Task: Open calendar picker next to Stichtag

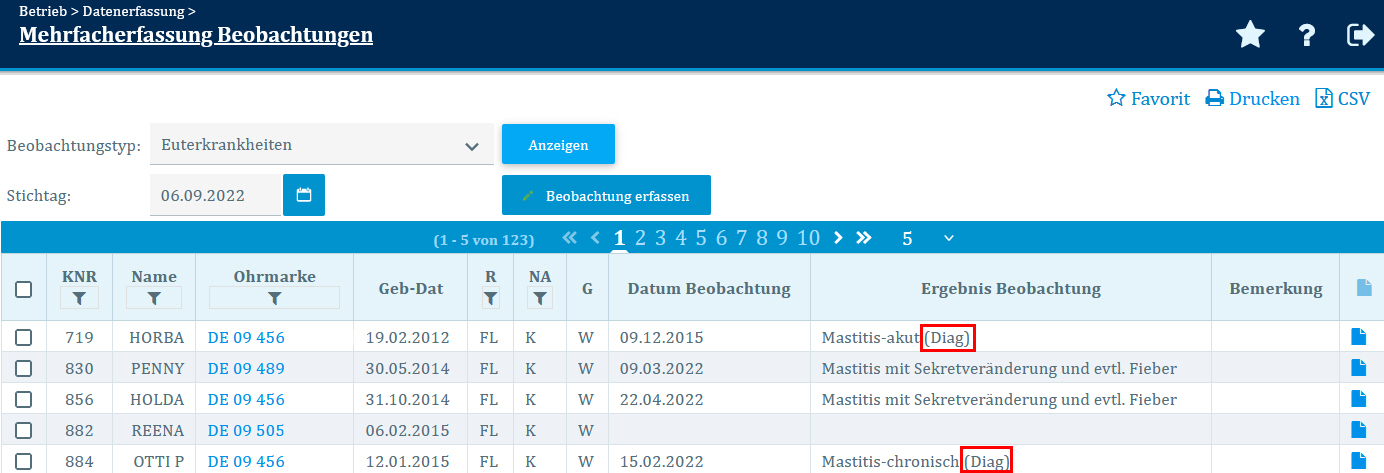Action: point(304,195)
